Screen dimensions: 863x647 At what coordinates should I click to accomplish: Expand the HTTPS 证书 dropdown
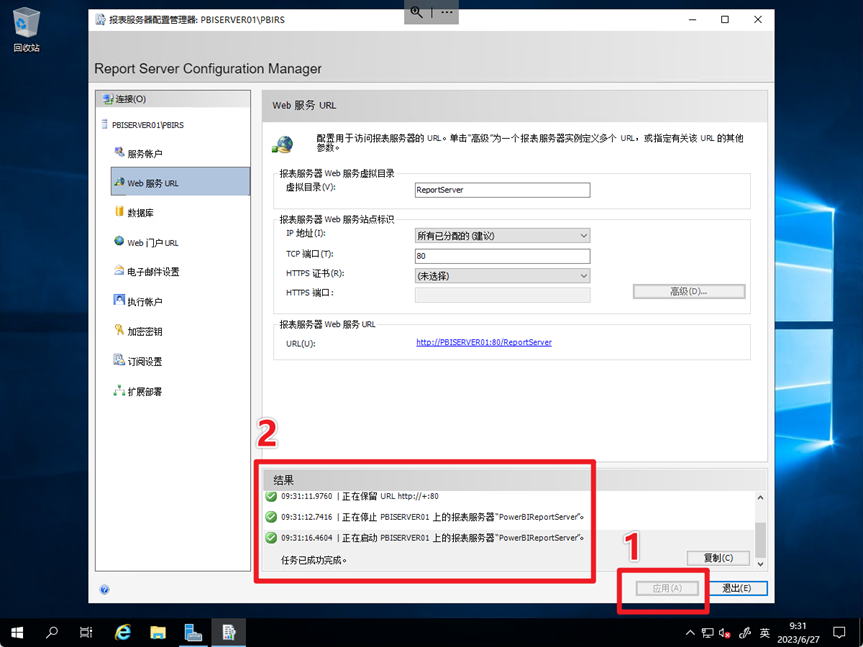pos(502,276)
